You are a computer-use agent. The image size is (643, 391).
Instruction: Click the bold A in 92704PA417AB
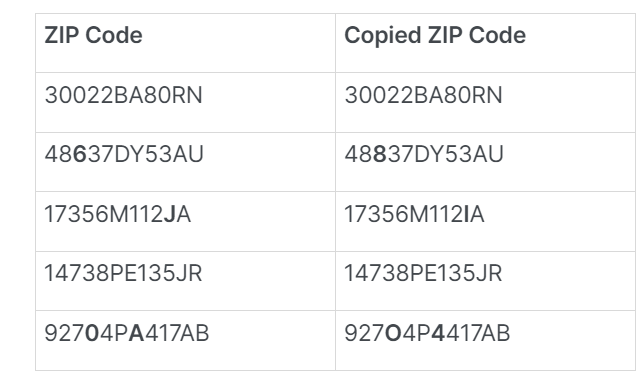click(136, 333)
